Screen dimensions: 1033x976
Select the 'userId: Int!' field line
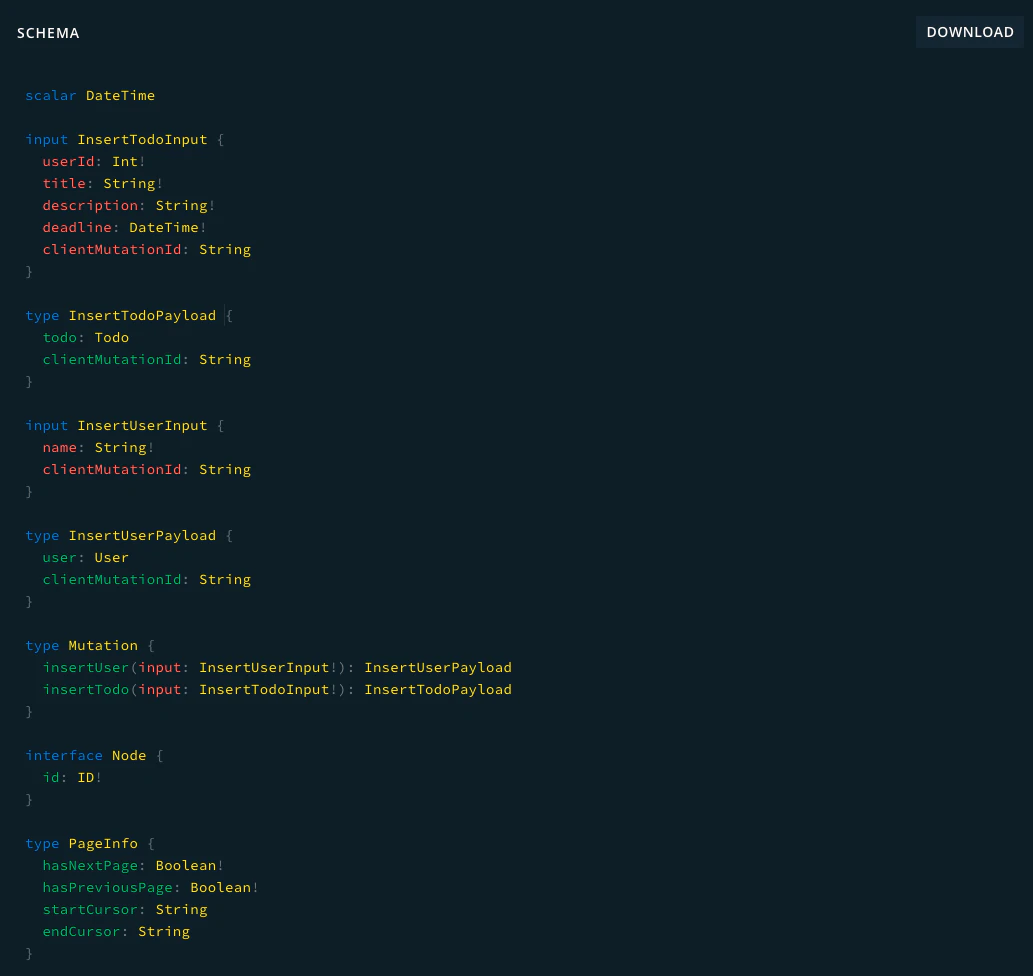point(94,161)
